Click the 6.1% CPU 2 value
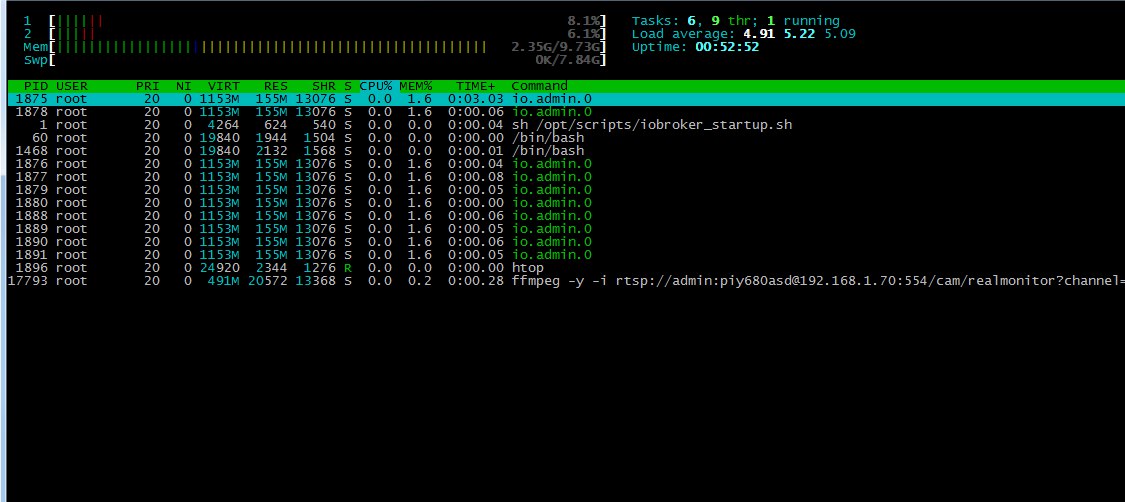The image size is (1125, 502). [583, 34]
